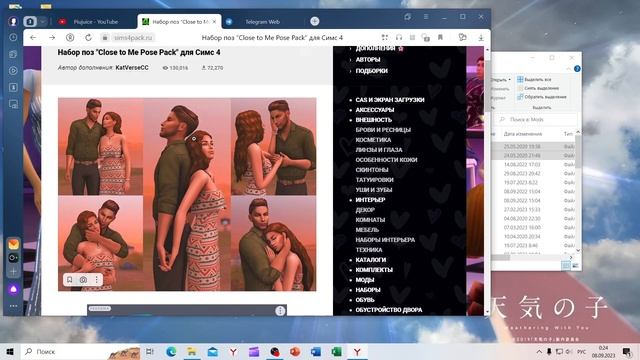Screen dimensions: 640x360
Task: Open КОСМЕТИКА subcategory
Action: (373, 140)
